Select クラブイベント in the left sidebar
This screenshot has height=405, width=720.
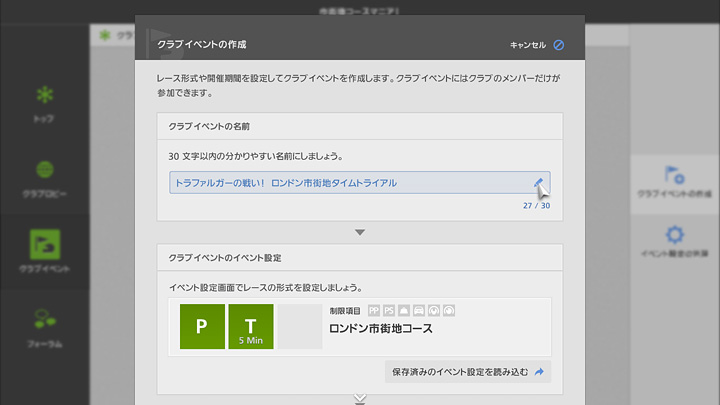point(44,252)
